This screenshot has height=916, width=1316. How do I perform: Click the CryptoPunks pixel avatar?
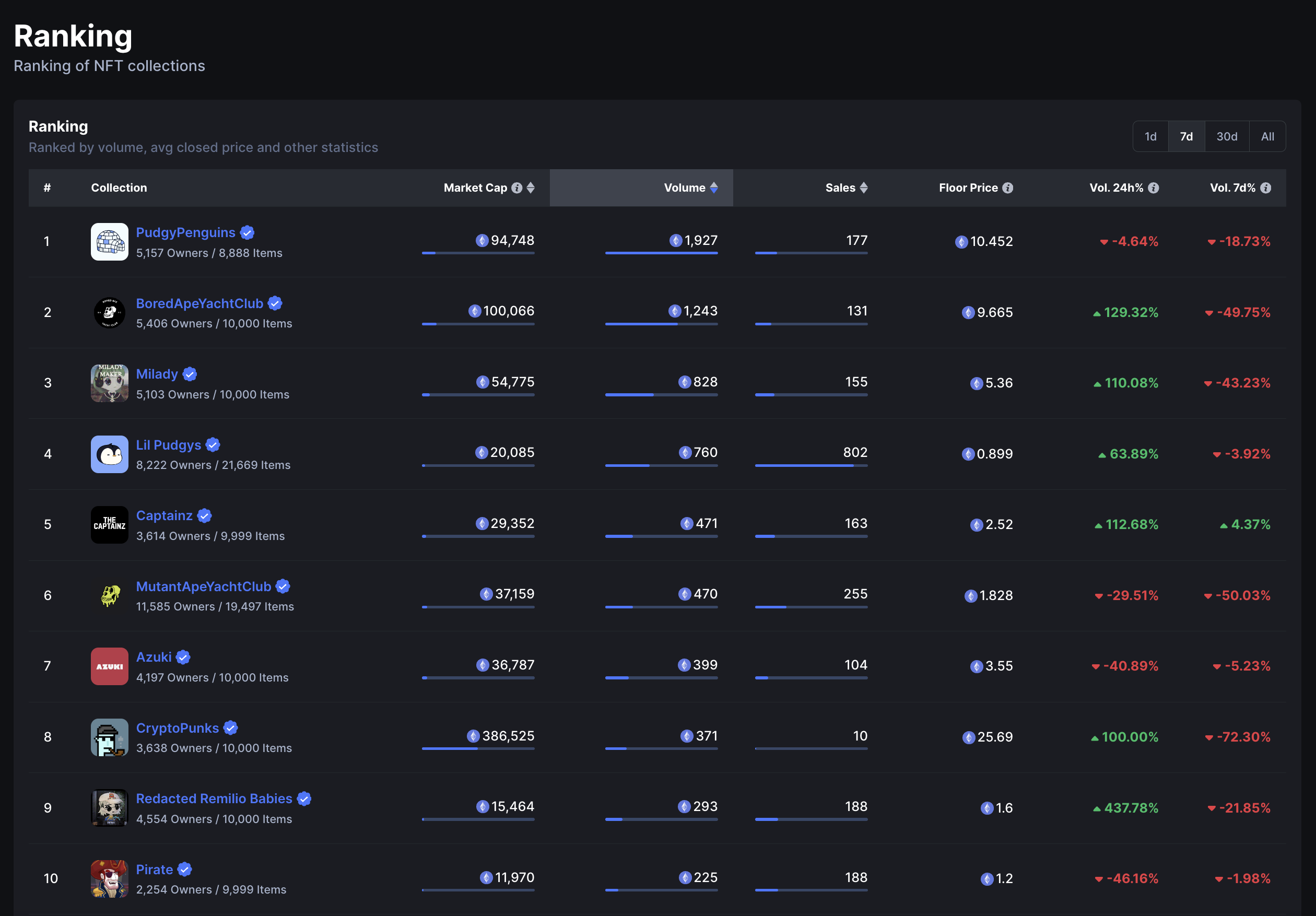(110, 737)
